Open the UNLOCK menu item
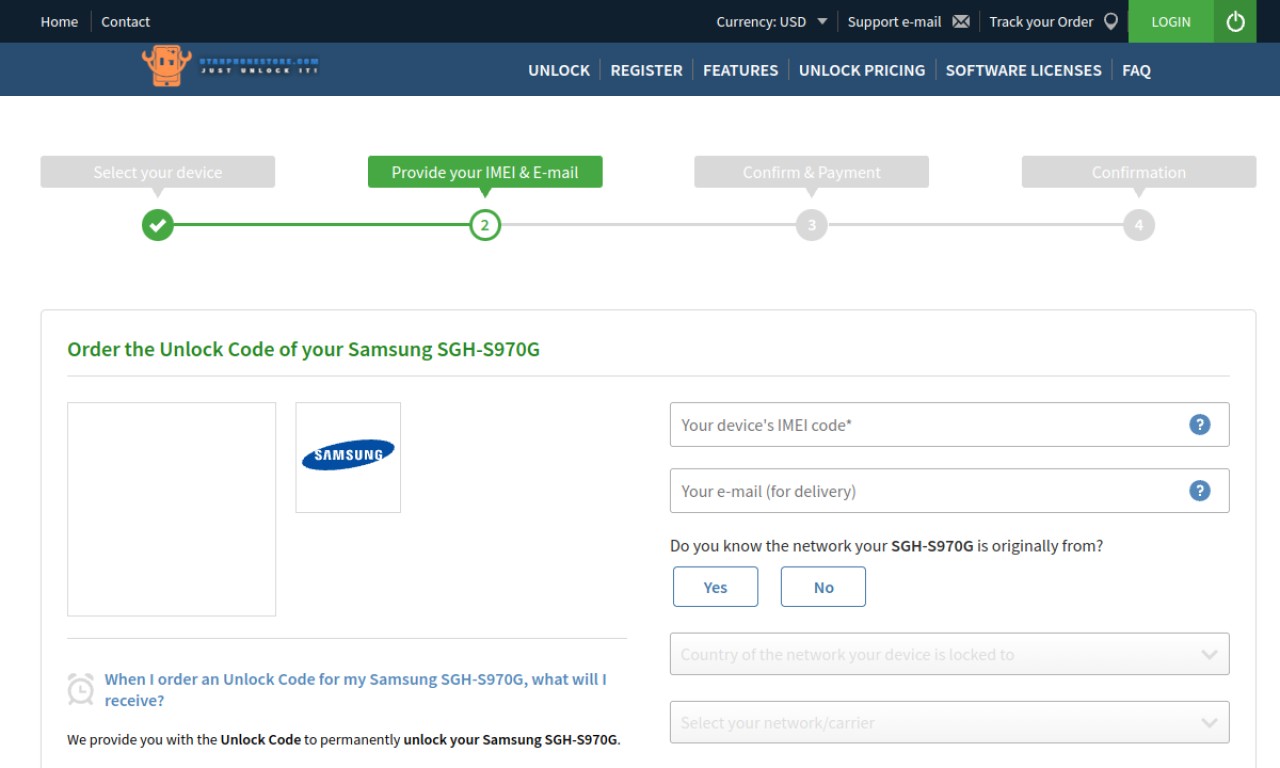 559,70
